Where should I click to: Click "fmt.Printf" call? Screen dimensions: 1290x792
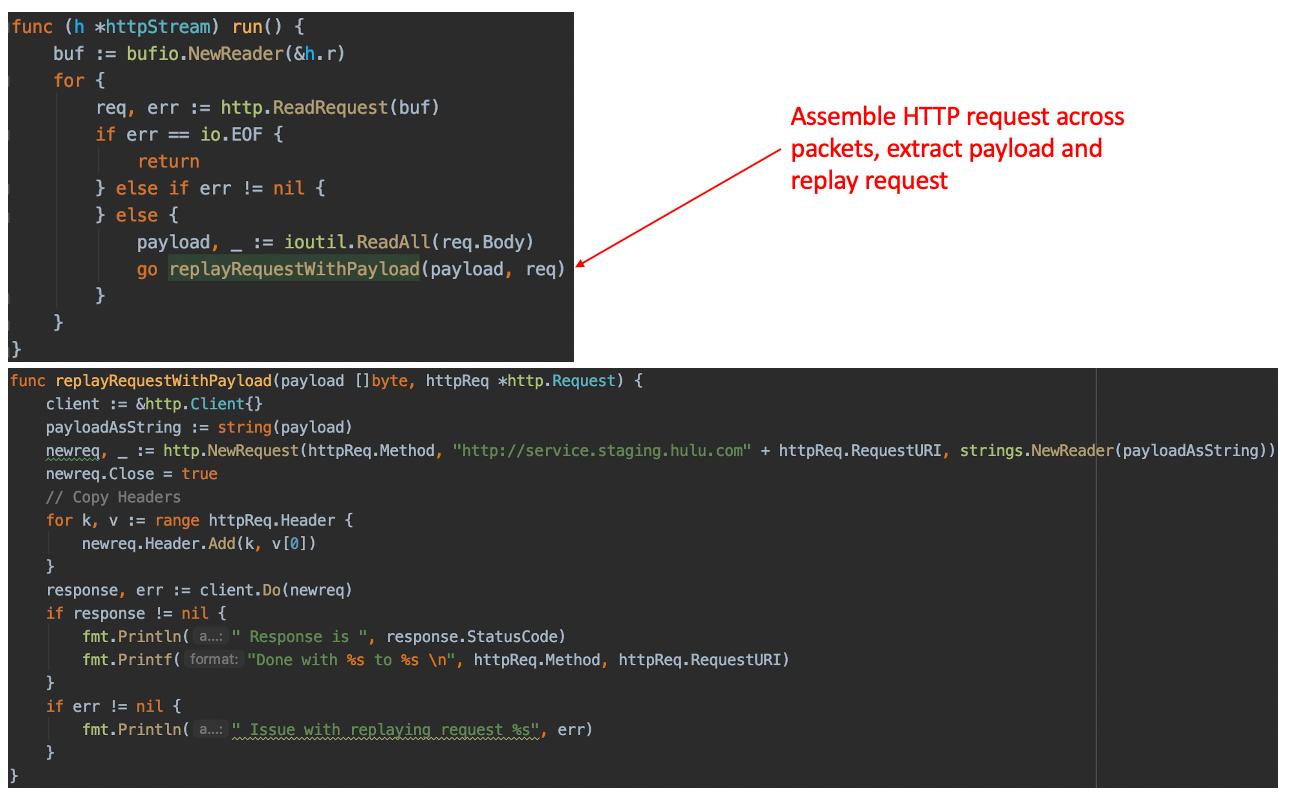pos(127,660)
